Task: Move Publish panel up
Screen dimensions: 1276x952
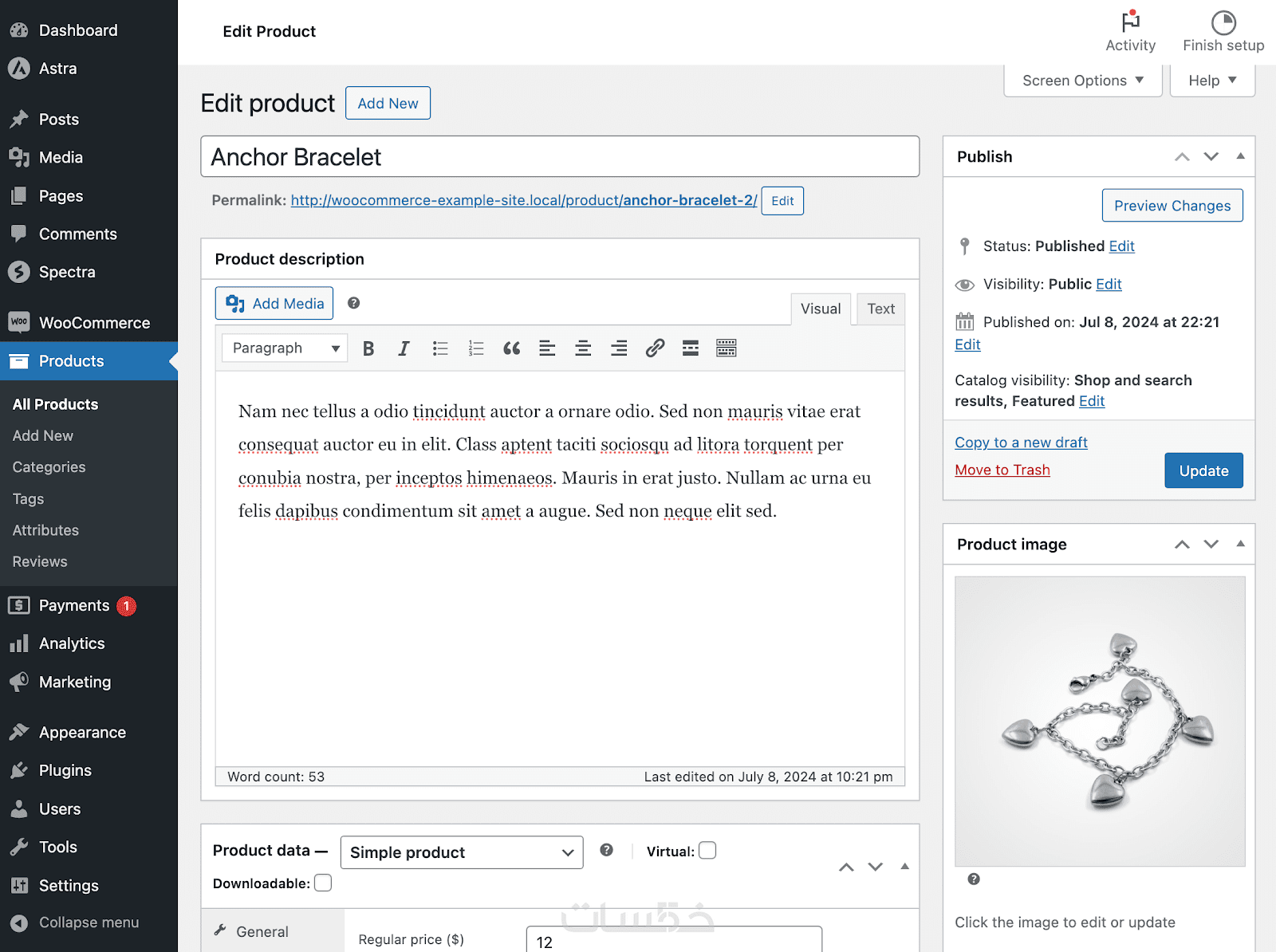Action: [x=1182, y=156]
